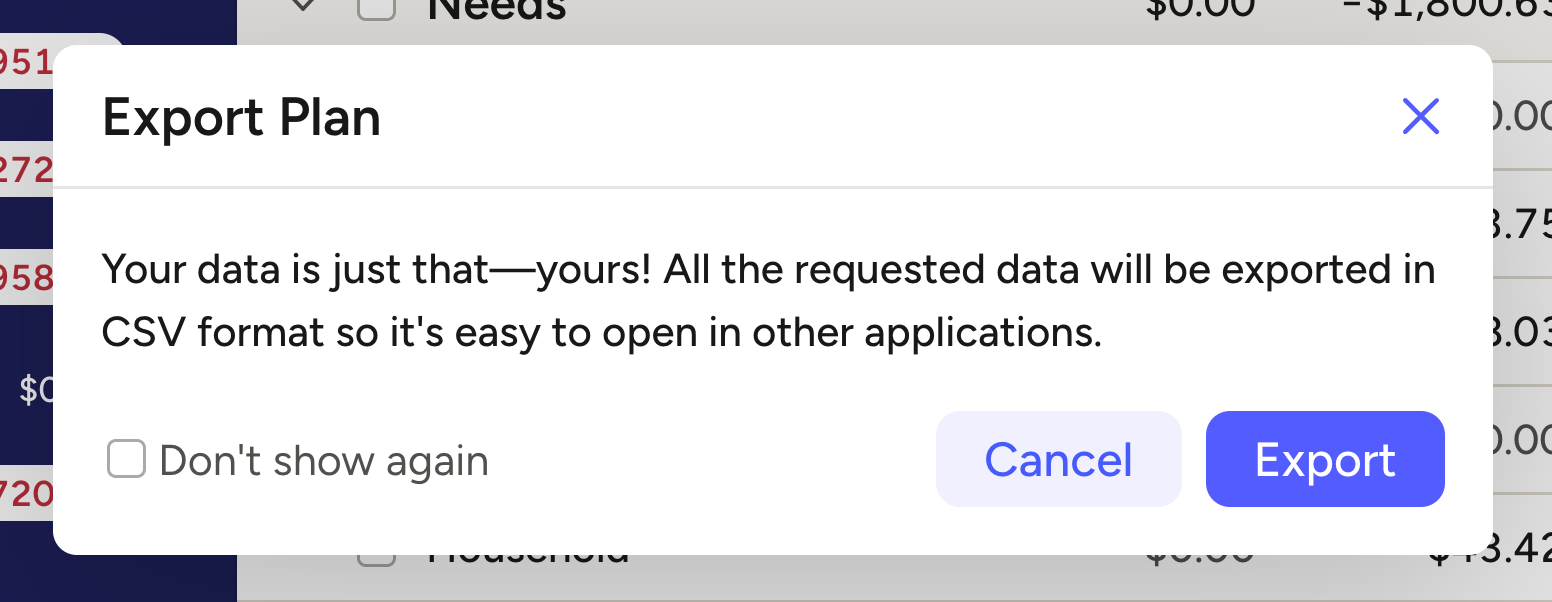Image resolution: width=1552 pixels, height=602 pixels.
Task: Select the red balance ending in 951
Action: (x=27, y=63)
